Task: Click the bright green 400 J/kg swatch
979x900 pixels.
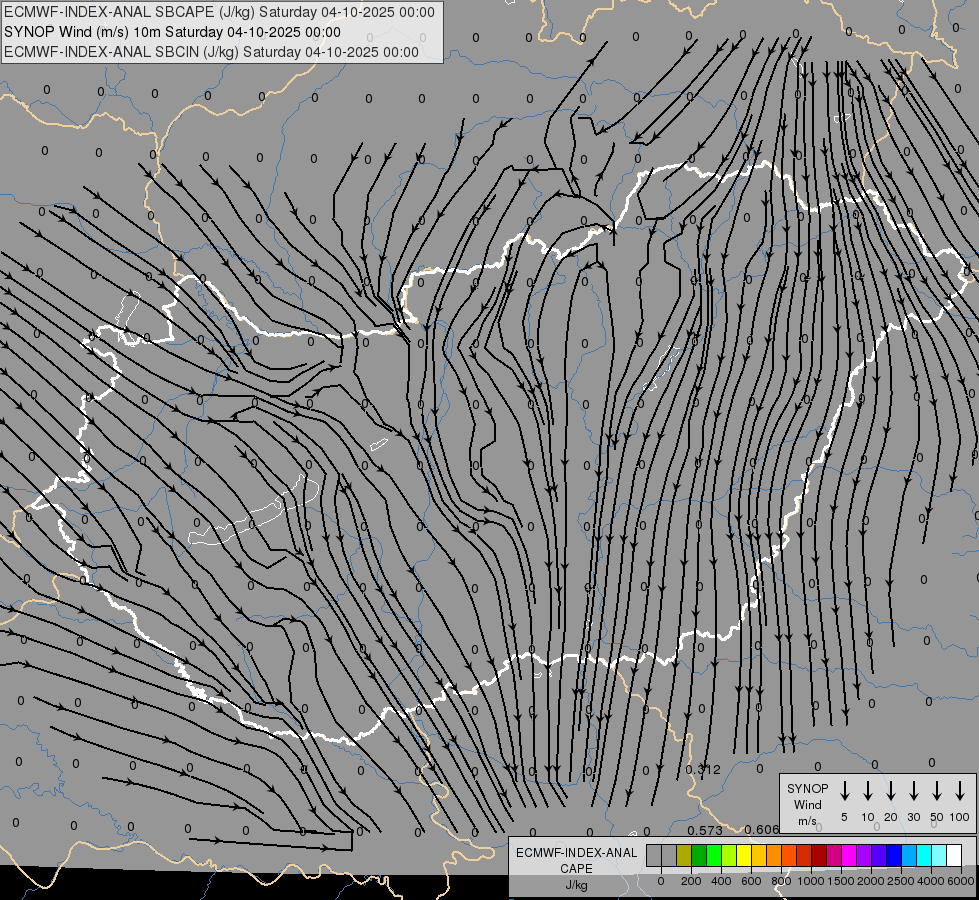Action: coord(714,855)
